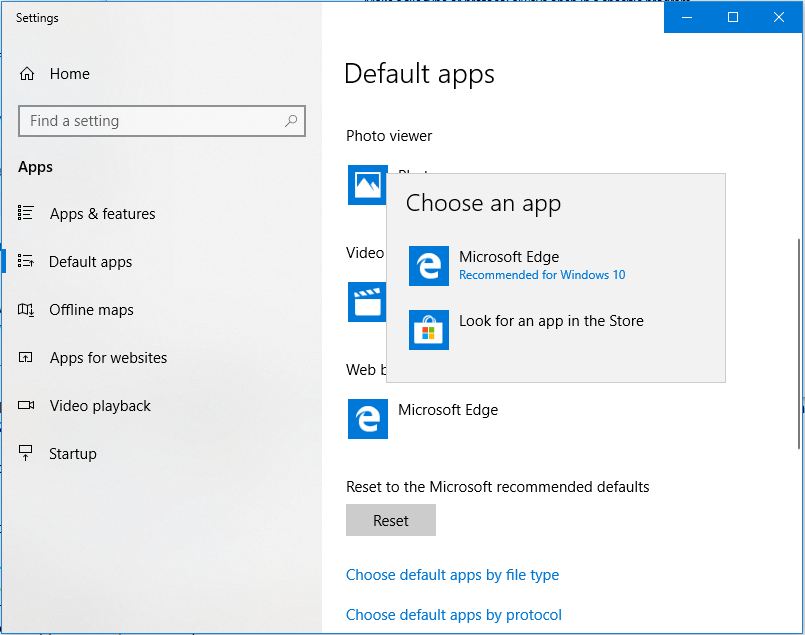Image resolution: width=805 pixels, height=635 pixels.
Task: Pick the Edge icon in Choose an app popup
Action: coord(429,266)
